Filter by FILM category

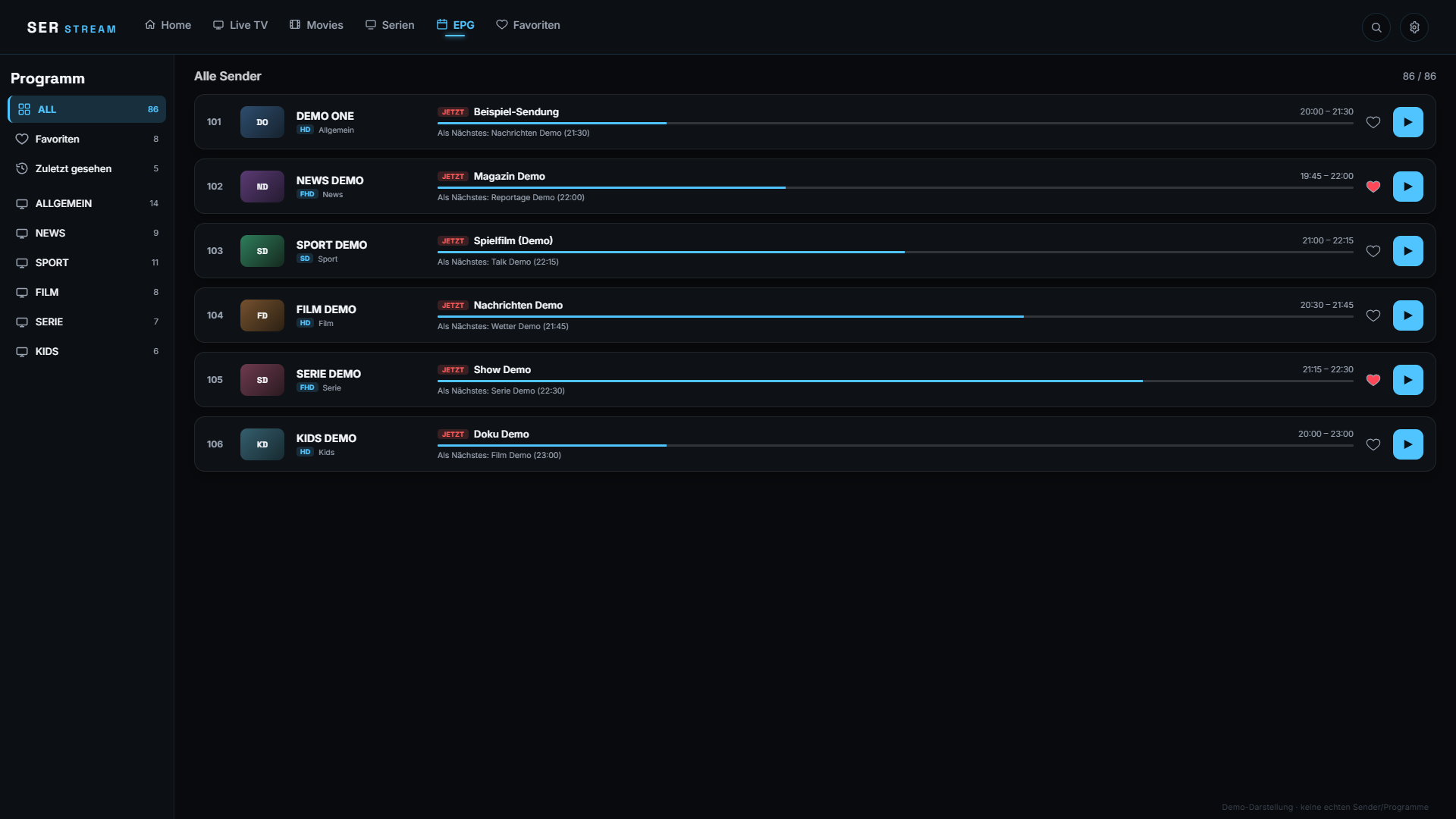[87, 292]
